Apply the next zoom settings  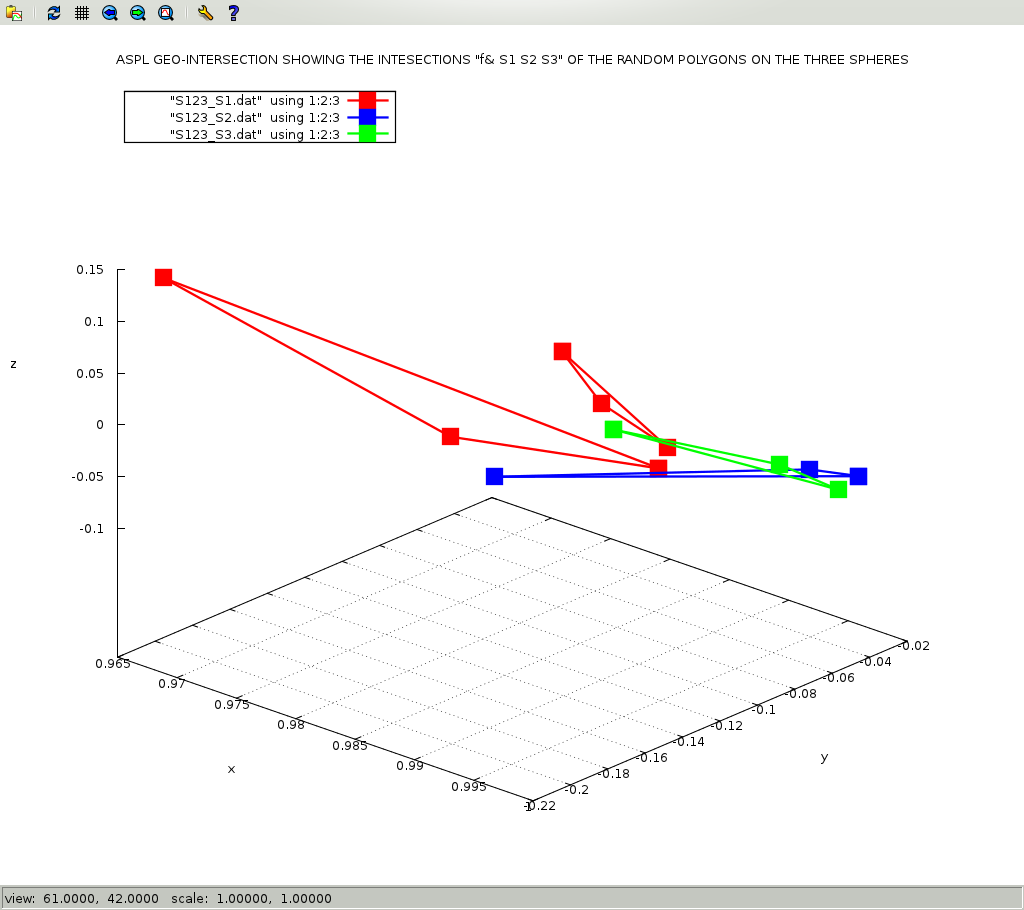point(138,13)
